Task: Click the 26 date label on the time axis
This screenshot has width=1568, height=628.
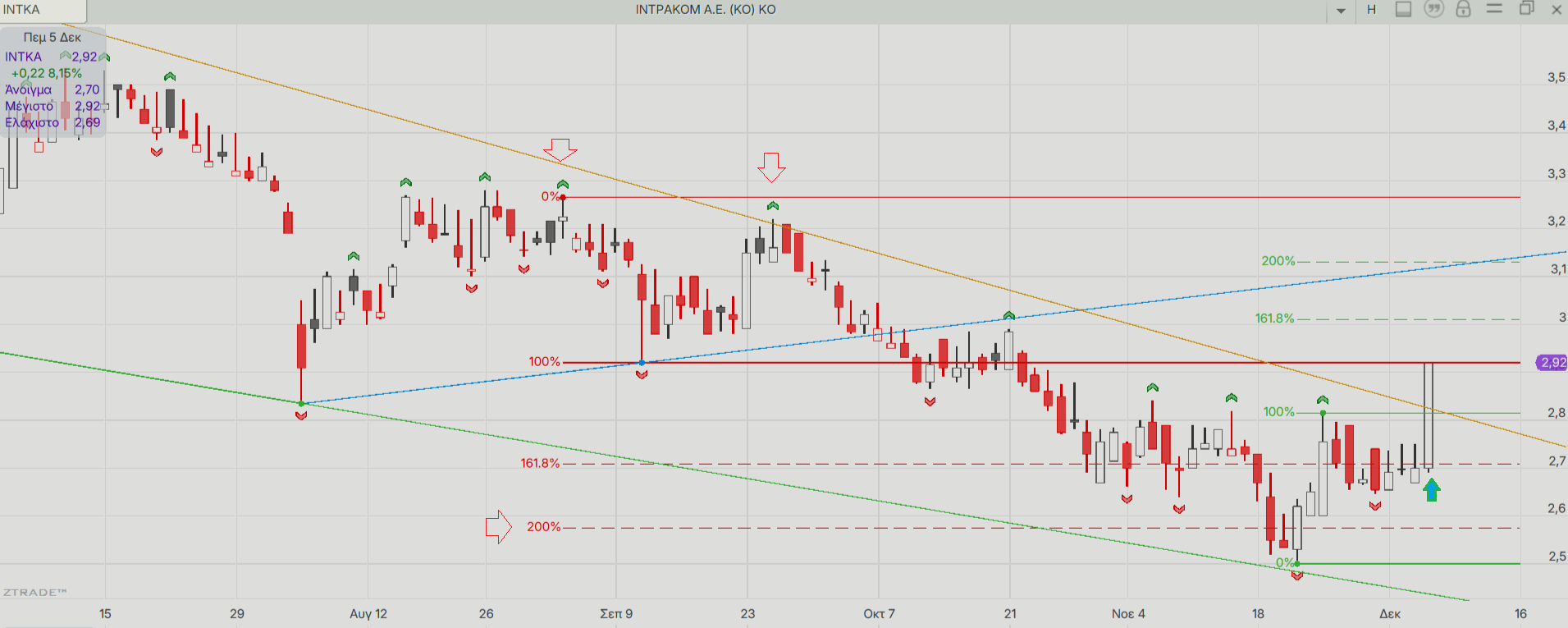Action: coord(487,613)
